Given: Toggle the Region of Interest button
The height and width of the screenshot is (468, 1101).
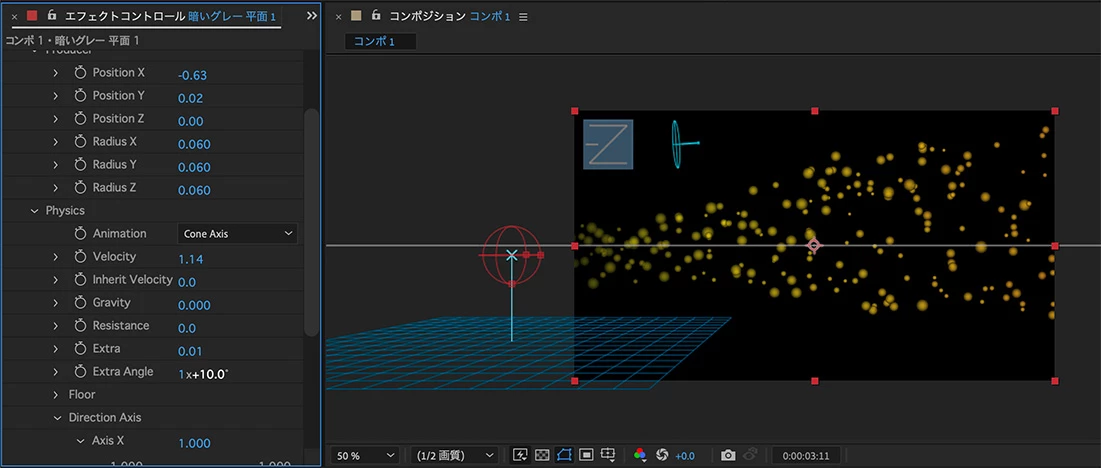Looking at the screenshot, I should click(x=587, y=455).
